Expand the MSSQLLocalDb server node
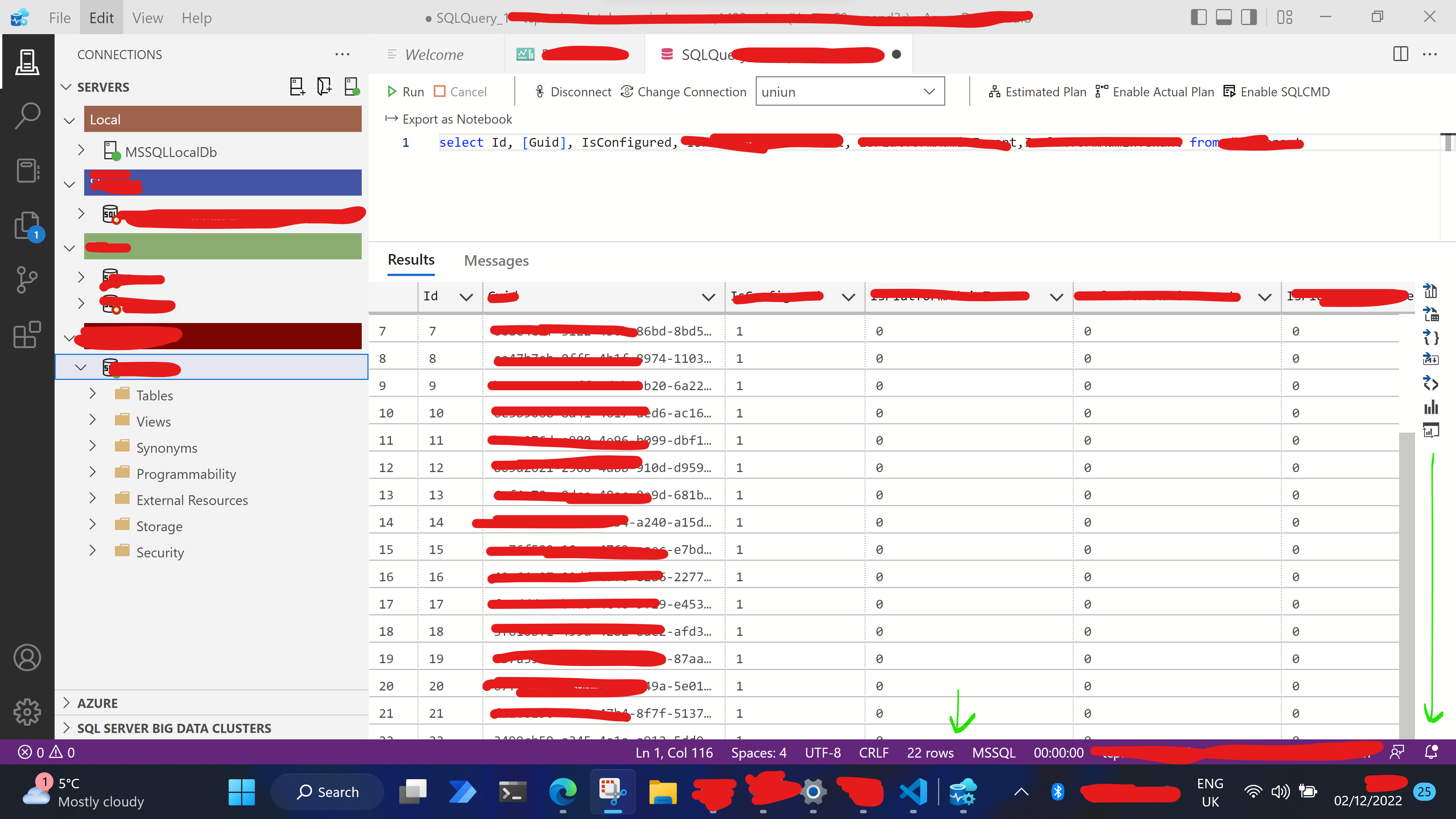This screenshot has height=819, width=1456. coord(81,150)
